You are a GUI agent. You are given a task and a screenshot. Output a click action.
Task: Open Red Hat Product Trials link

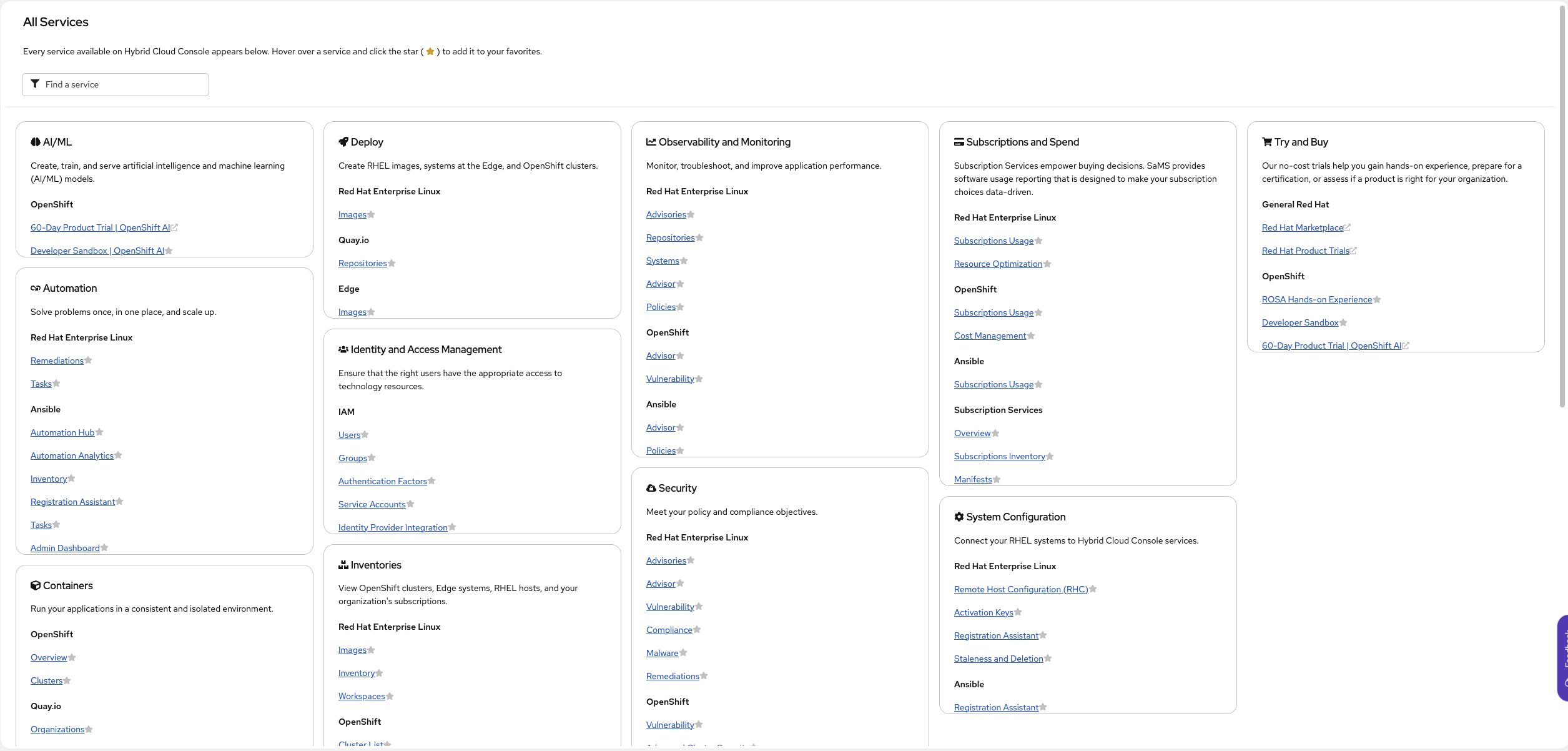pos(1305,251)
